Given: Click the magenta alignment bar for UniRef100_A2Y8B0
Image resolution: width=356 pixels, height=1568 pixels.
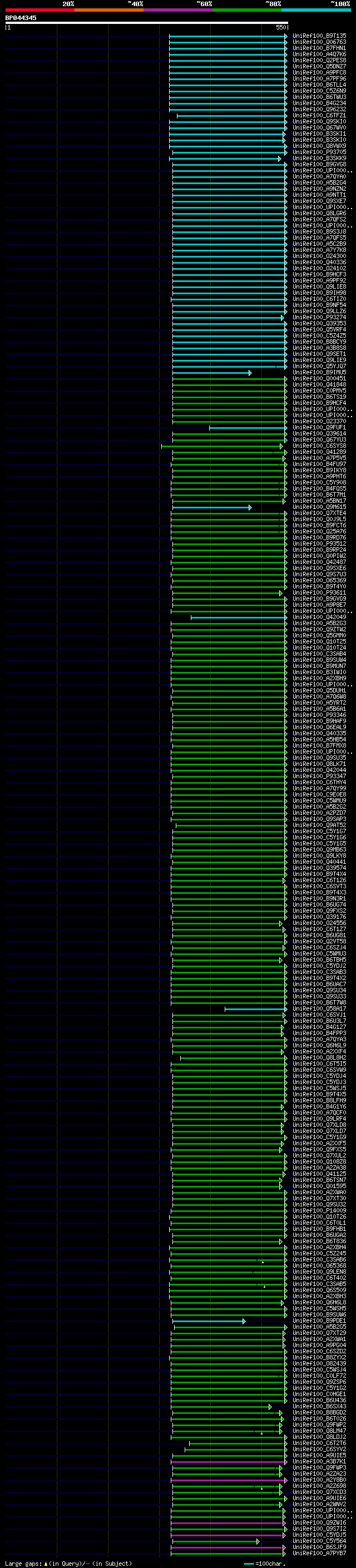Looking at the screenshot, I should point(229,1480).
